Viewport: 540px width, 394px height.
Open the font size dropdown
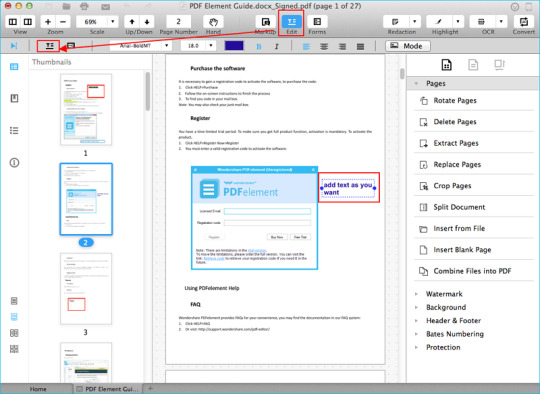click(198, 46)
